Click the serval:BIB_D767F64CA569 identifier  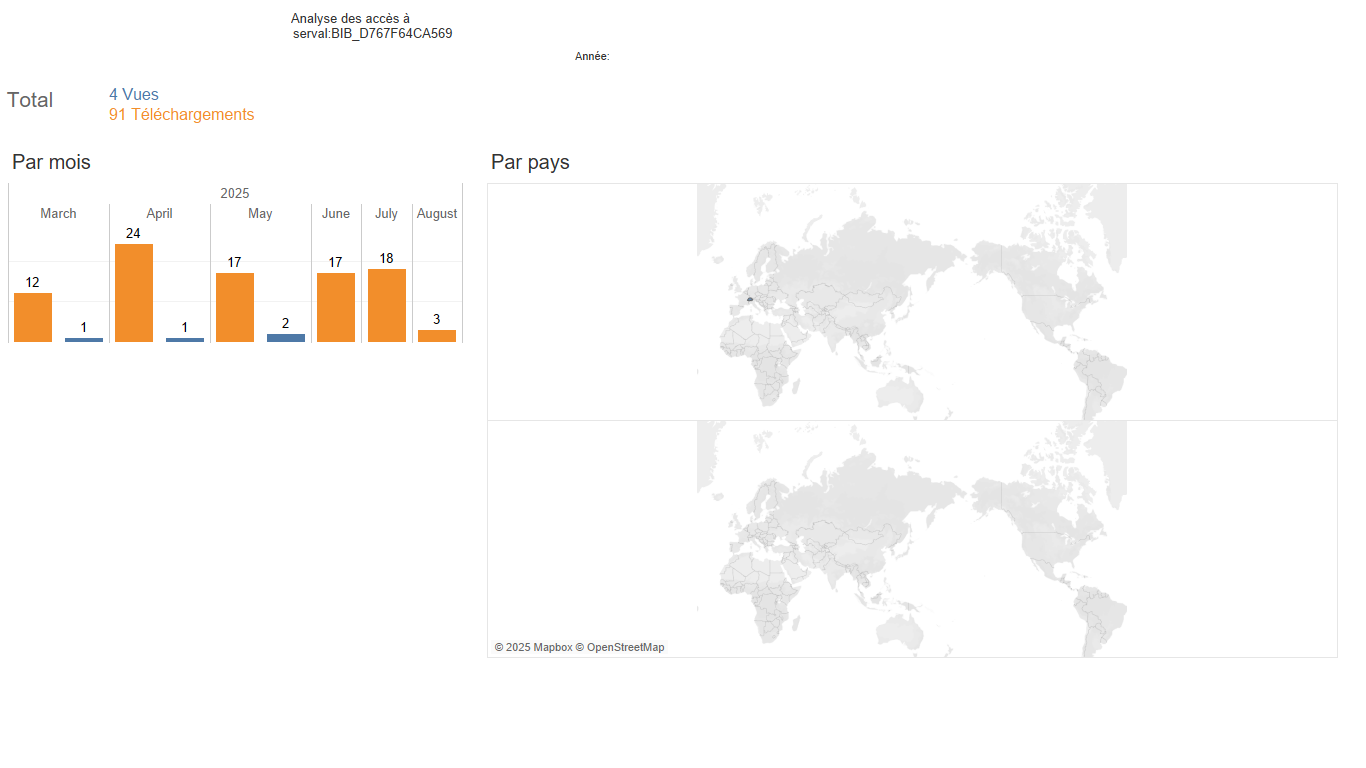[x=373, y=33]
